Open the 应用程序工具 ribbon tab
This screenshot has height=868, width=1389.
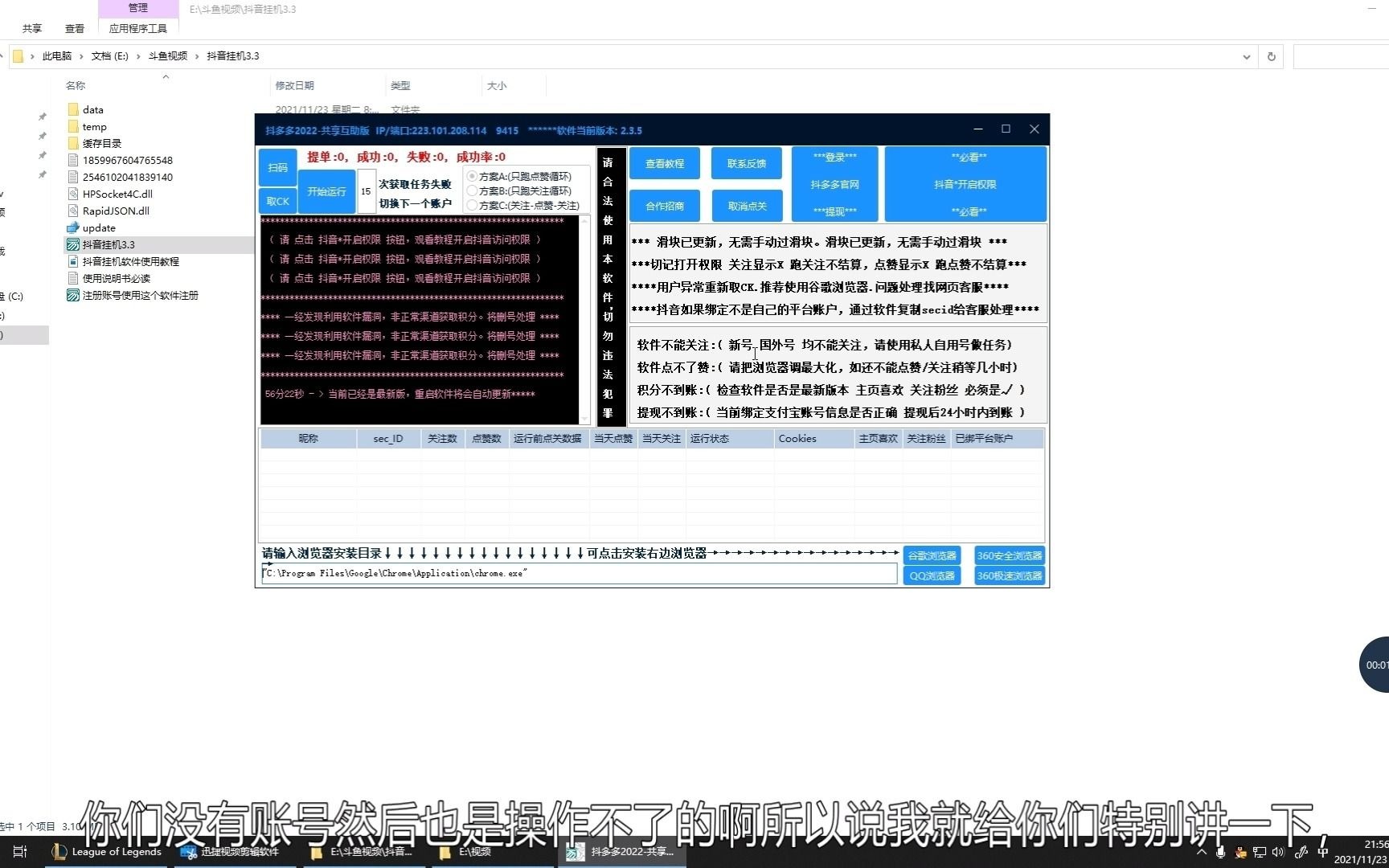[138, 28]
